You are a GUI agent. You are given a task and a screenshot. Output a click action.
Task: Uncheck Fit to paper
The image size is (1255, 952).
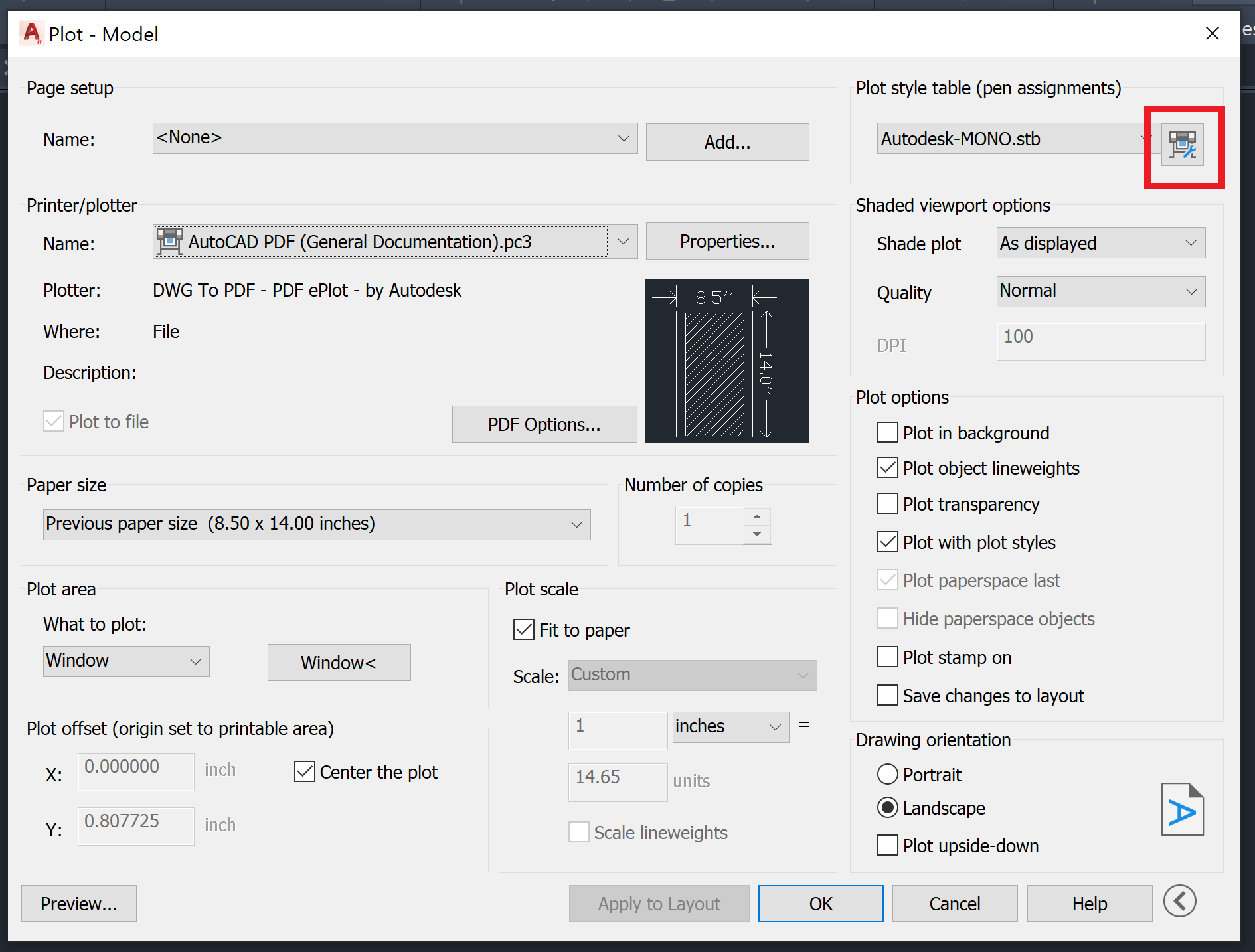[523, 629]
